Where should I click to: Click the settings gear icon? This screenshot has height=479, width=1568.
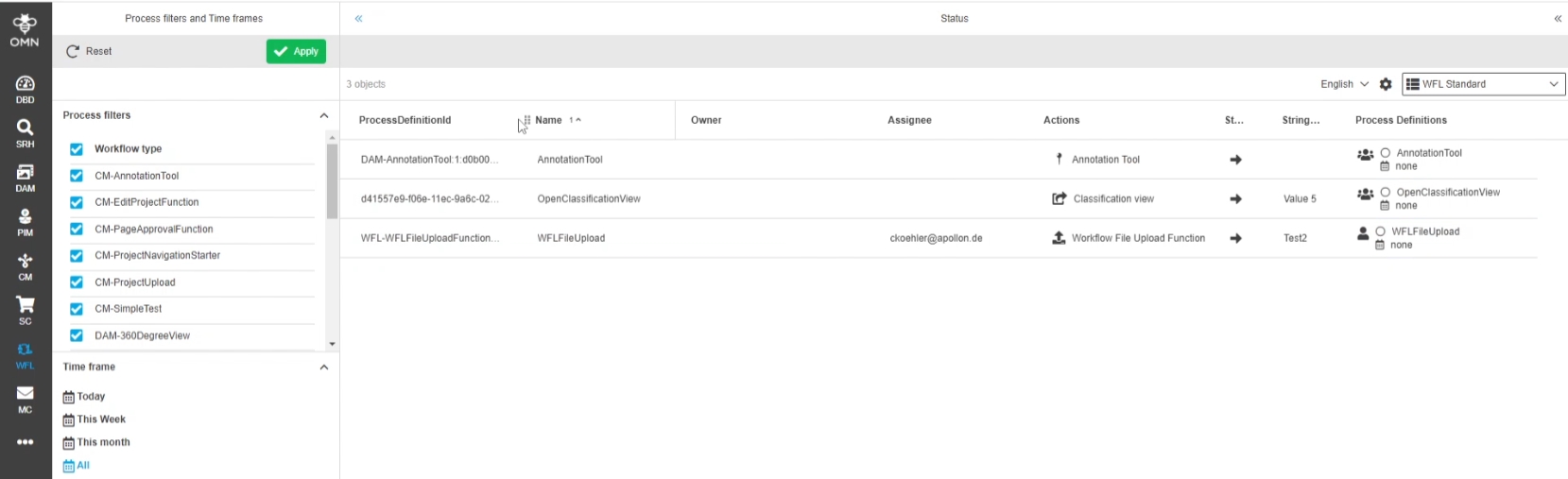click(1386, 84)
